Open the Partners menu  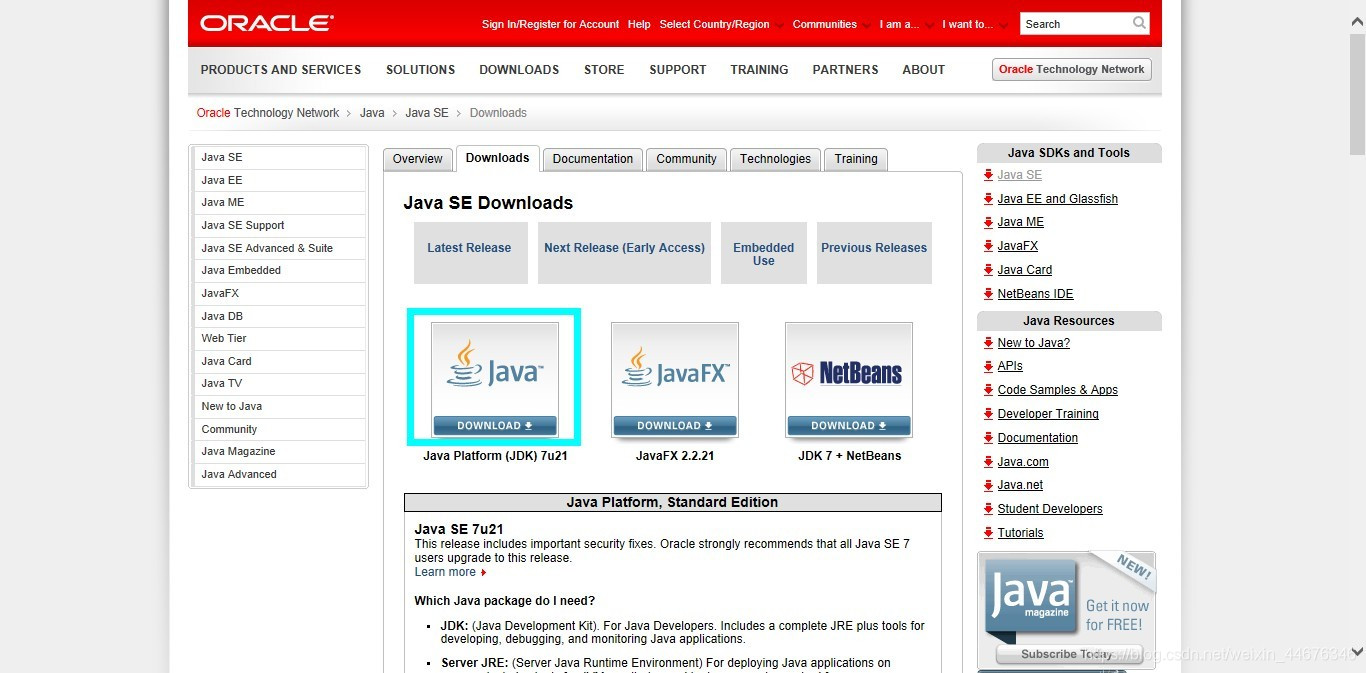pos(845,70)
